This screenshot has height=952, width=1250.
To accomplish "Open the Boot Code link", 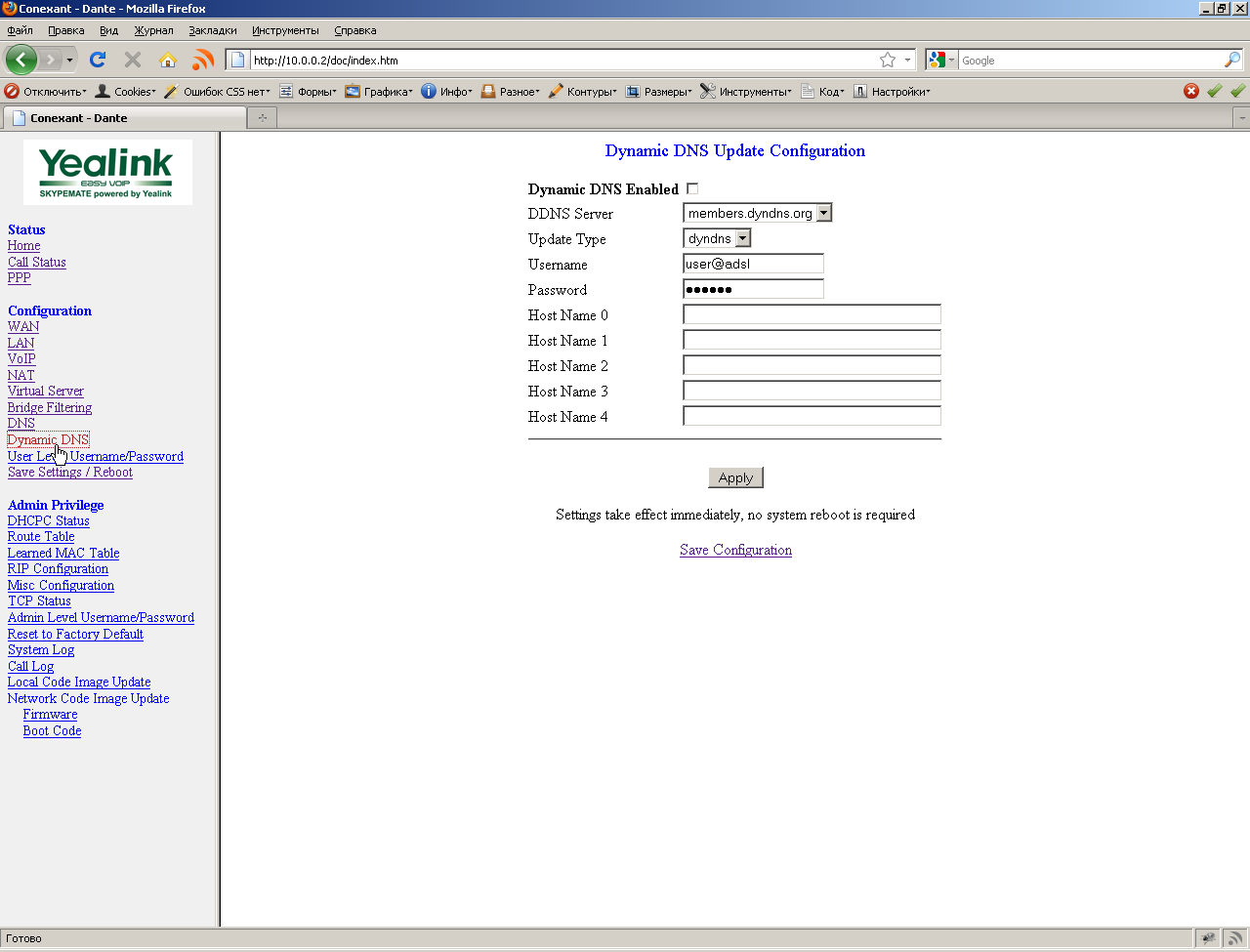I will pyautogui.click(x=52, y=730).
